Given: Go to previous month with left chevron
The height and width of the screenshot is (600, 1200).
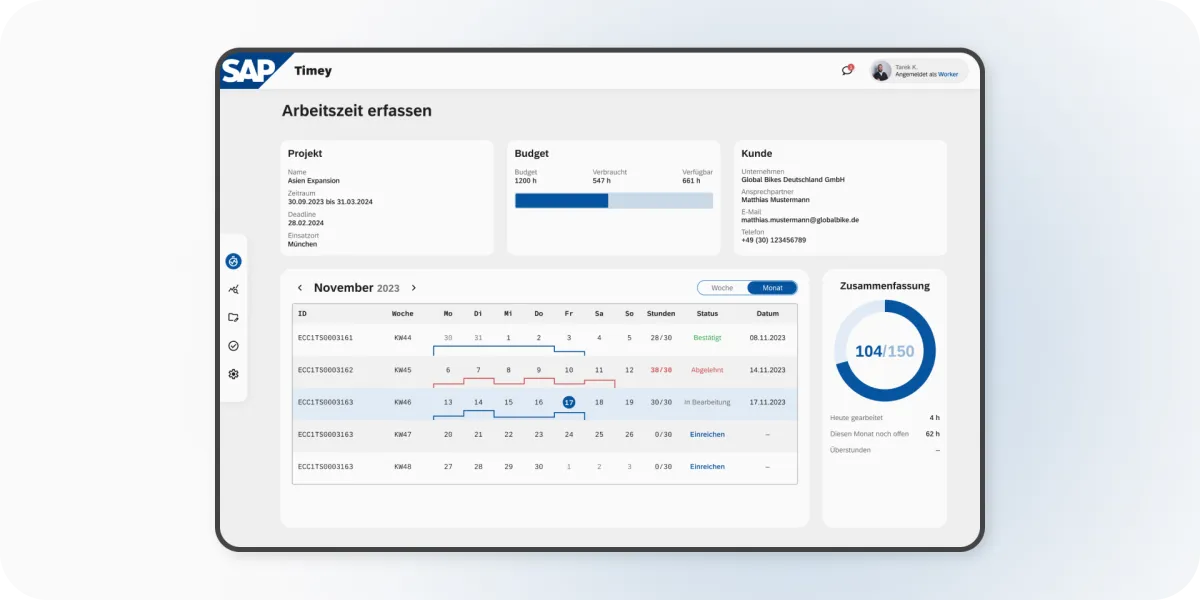Looking at the screenshot, I should tap(300, 288).
